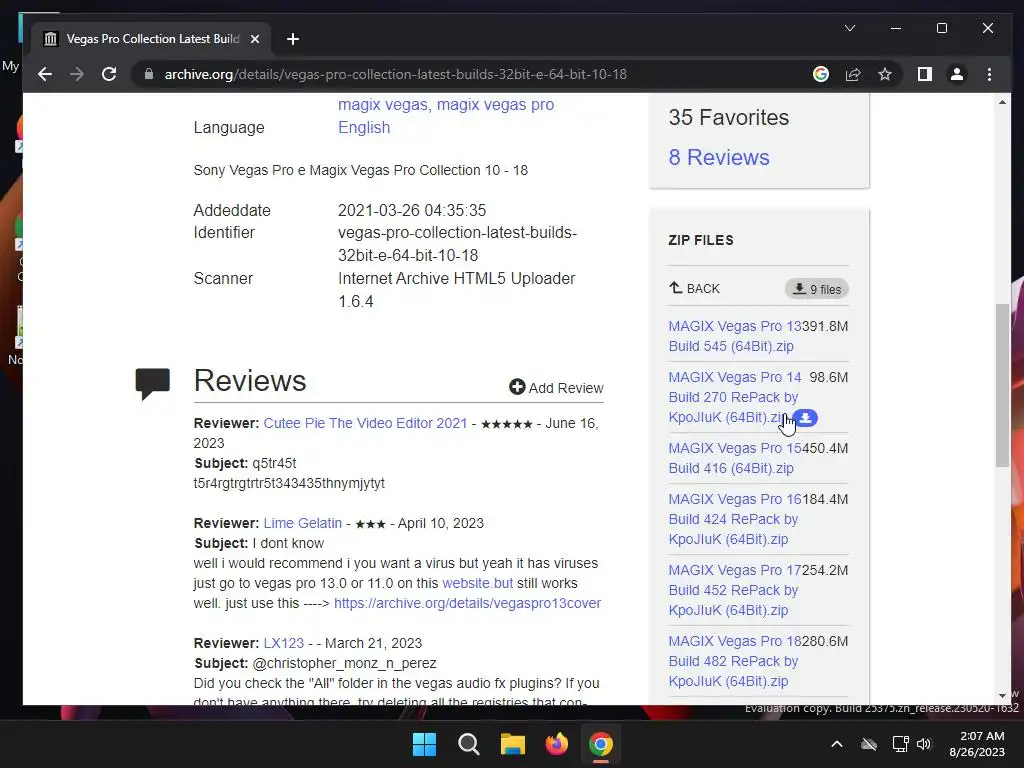This screenshot has height=768, width=1024.
Task: Click the scrollbar down arrow
Action: (x=1002, y=696)
